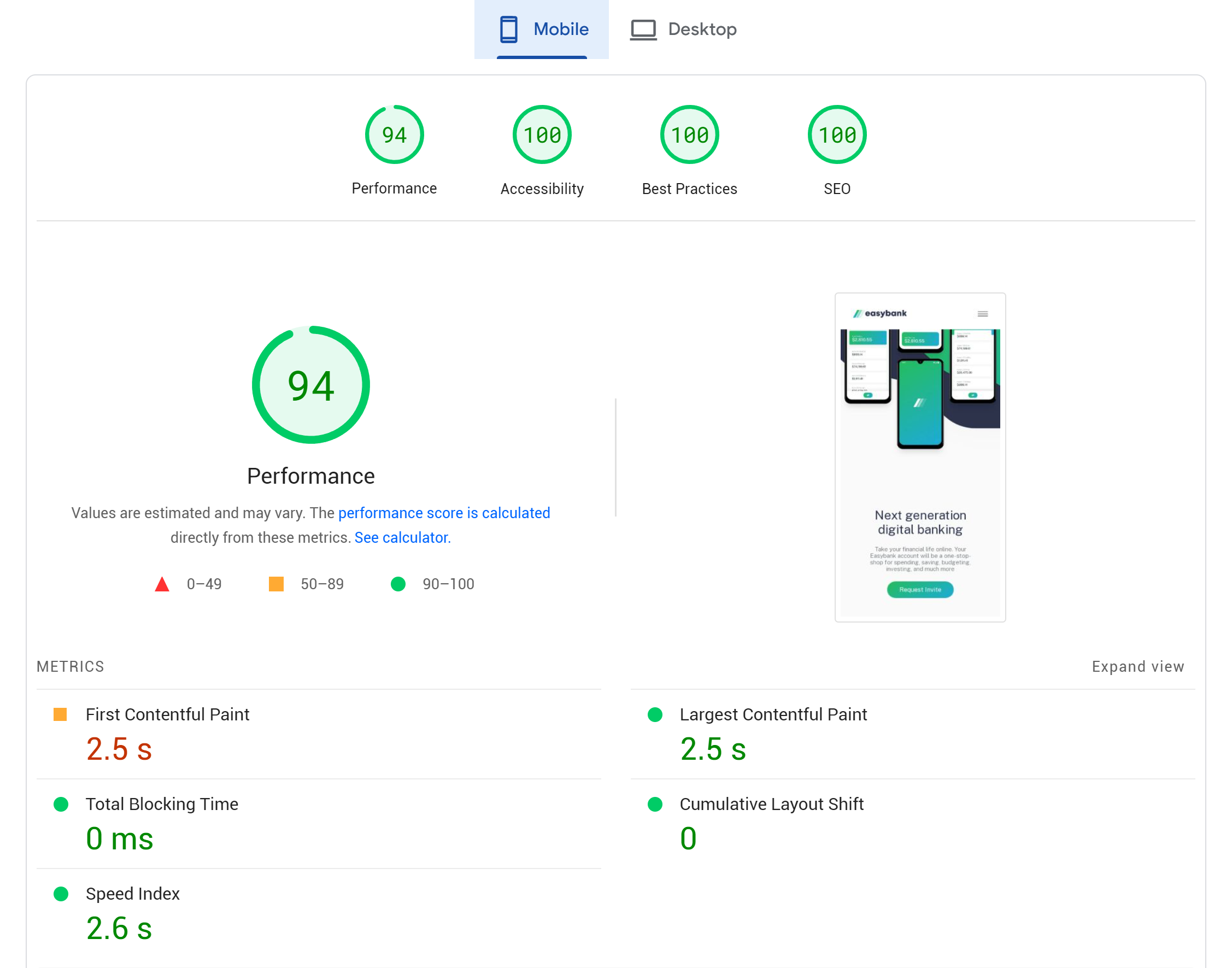This screenshot has width=1232, height=968.
Task: Toggle Expand view for metrics
Action: click(1137, 666)
